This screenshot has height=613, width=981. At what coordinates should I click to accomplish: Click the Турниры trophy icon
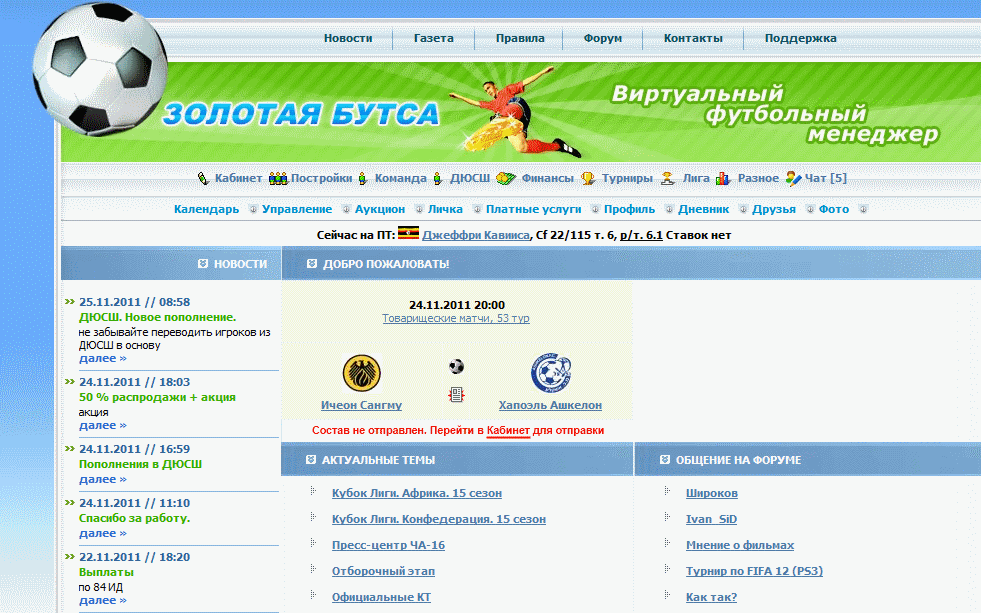tap(588, 178)
